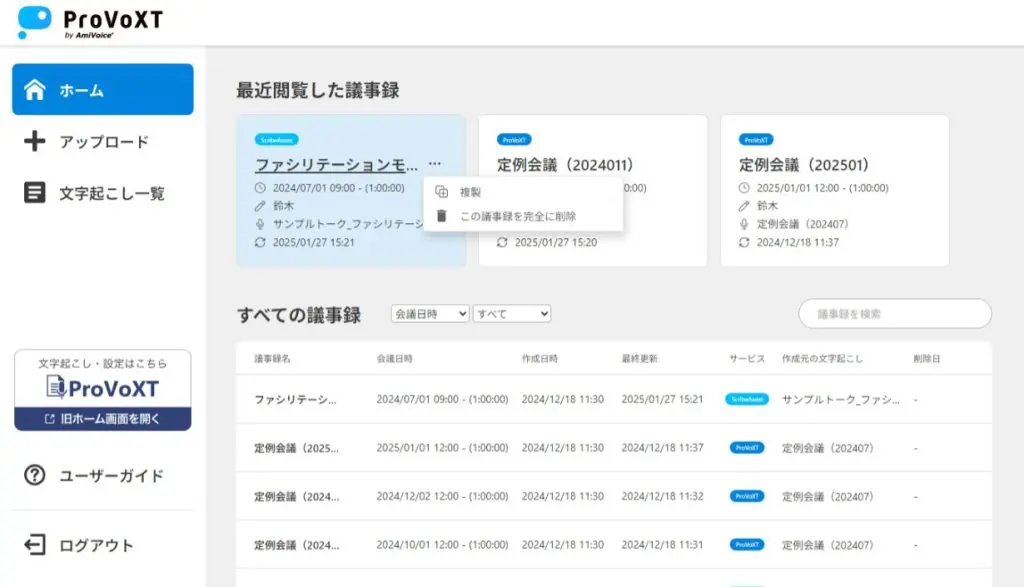The image size is (1024, 587).
Task: Open the ファシリテーションモ... card title
Action: pos(336,165)
